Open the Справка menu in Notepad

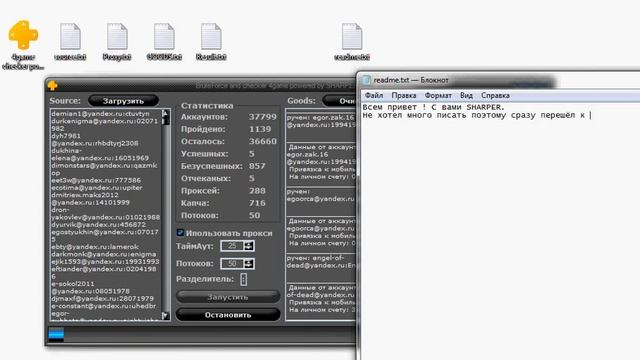[x=495, y=95]
